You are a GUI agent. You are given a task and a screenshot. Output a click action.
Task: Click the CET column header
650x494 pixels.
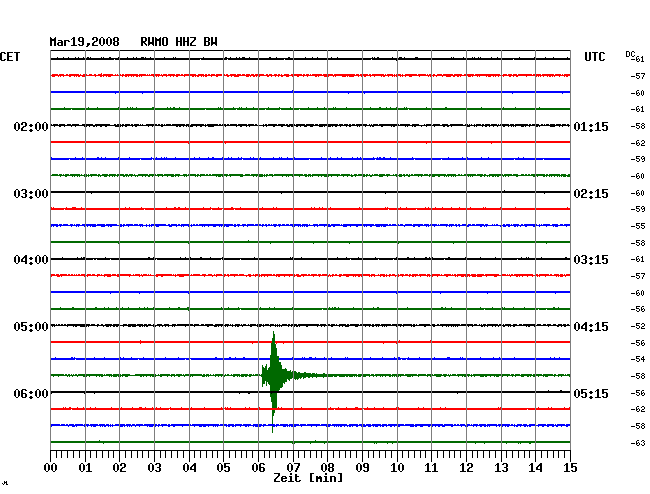[10, 57]
